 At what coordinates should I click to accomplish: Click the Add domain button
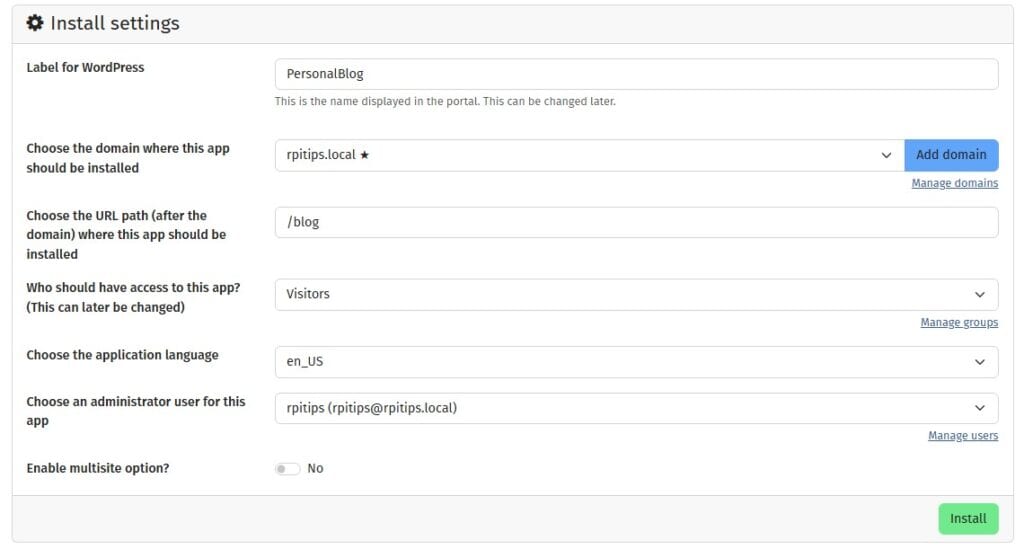951,155
